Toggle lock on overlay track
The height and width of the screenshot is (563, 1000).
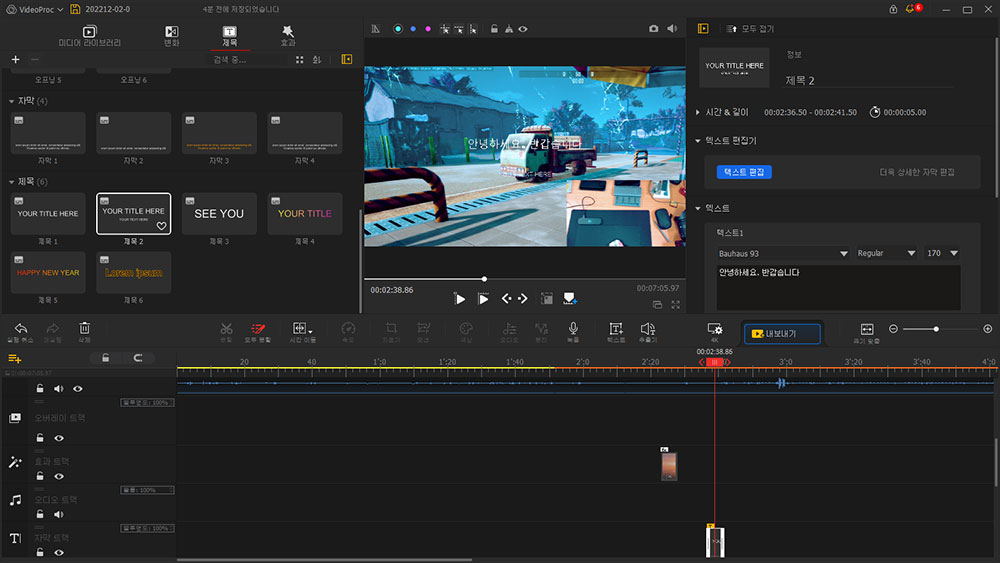tap(40, 438)
